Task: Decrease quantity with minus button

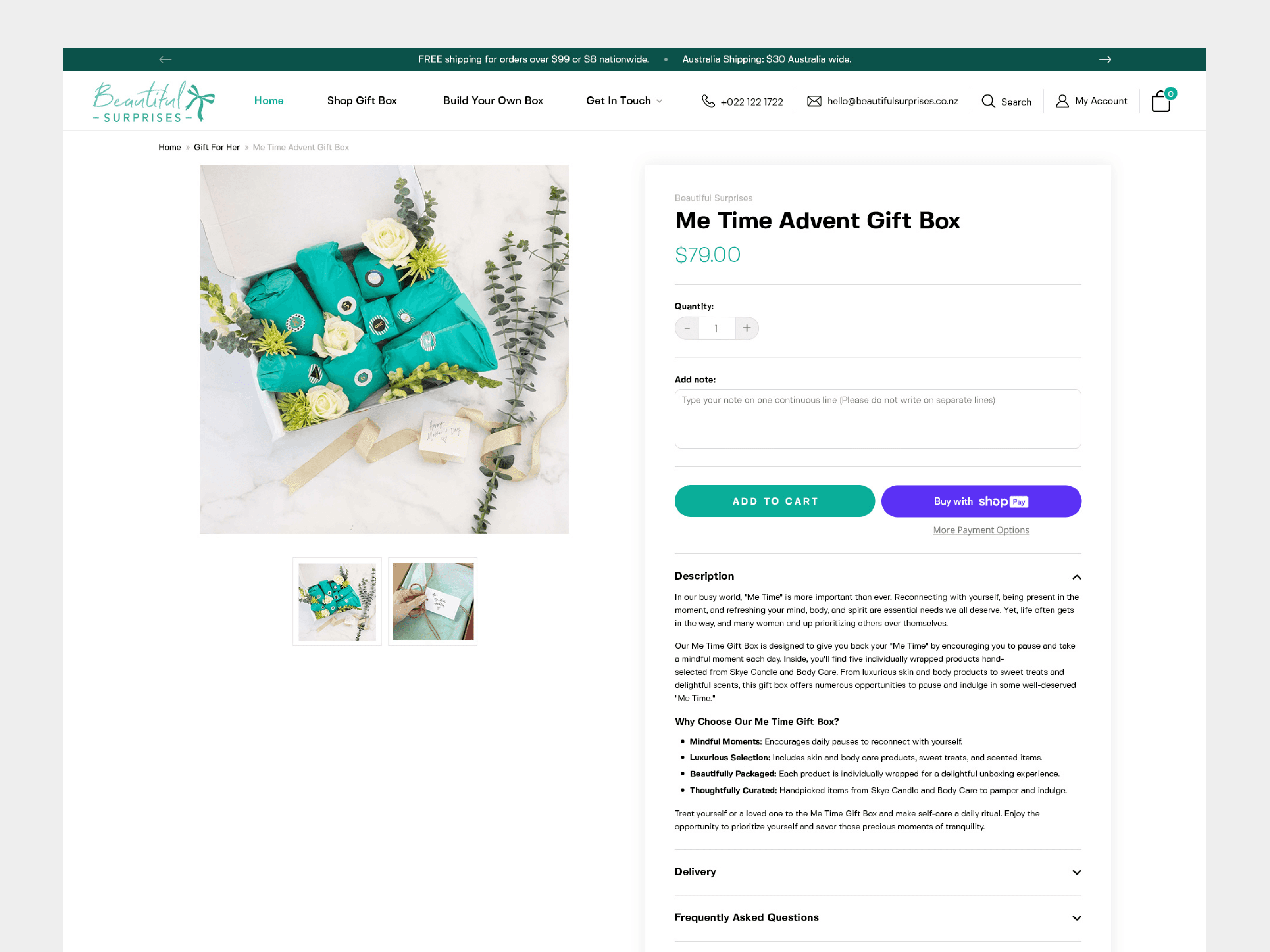Action: click(687, 328)
